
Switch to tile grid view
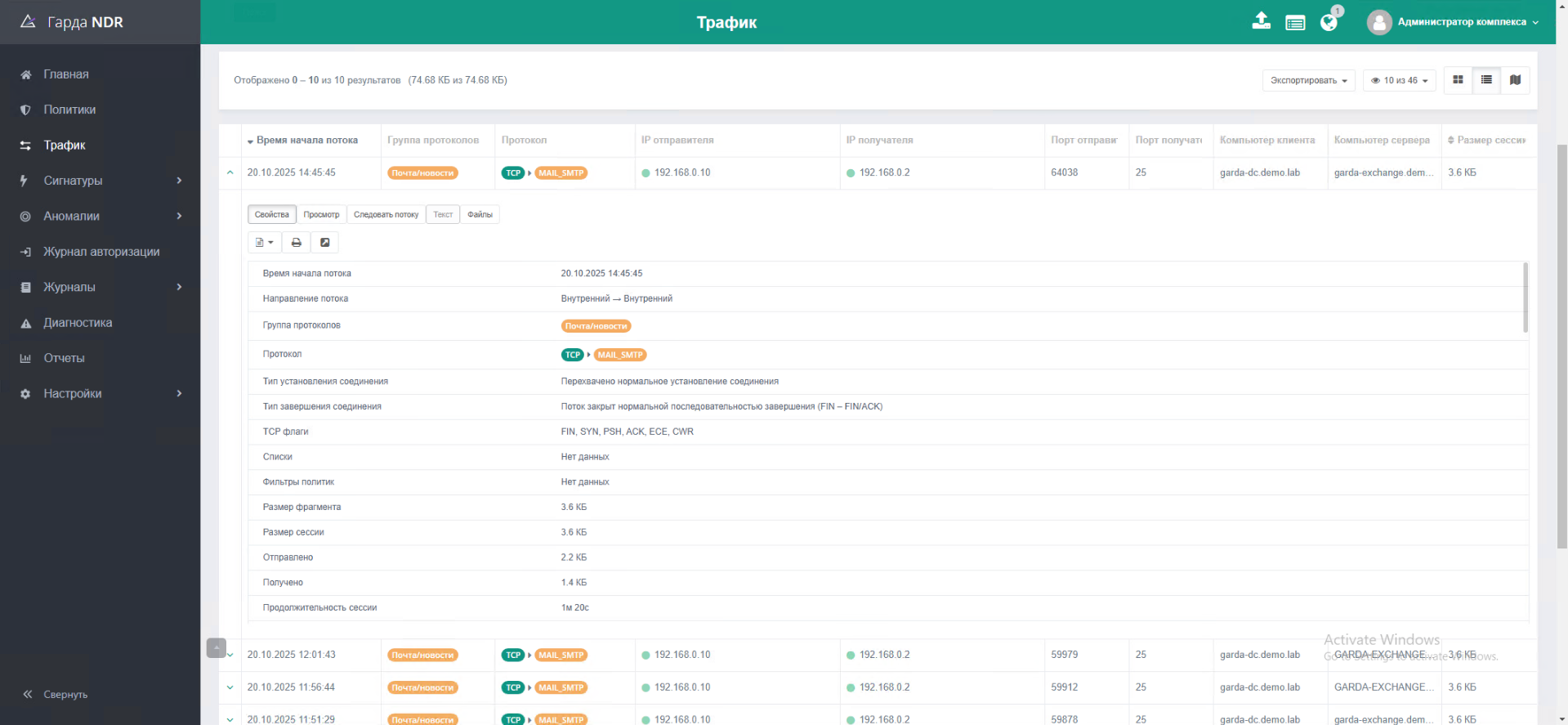1458,80
